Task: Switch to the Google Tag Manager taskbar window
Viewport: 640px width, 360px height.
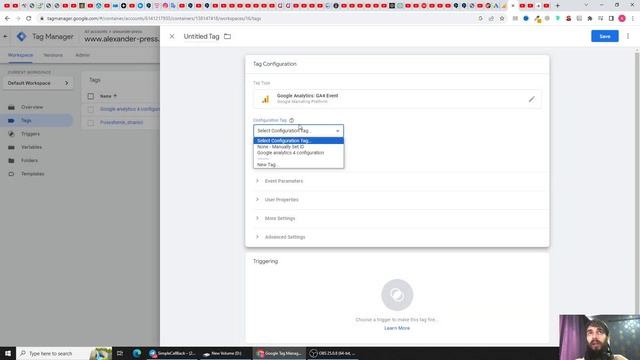Action: pos(280,353)
